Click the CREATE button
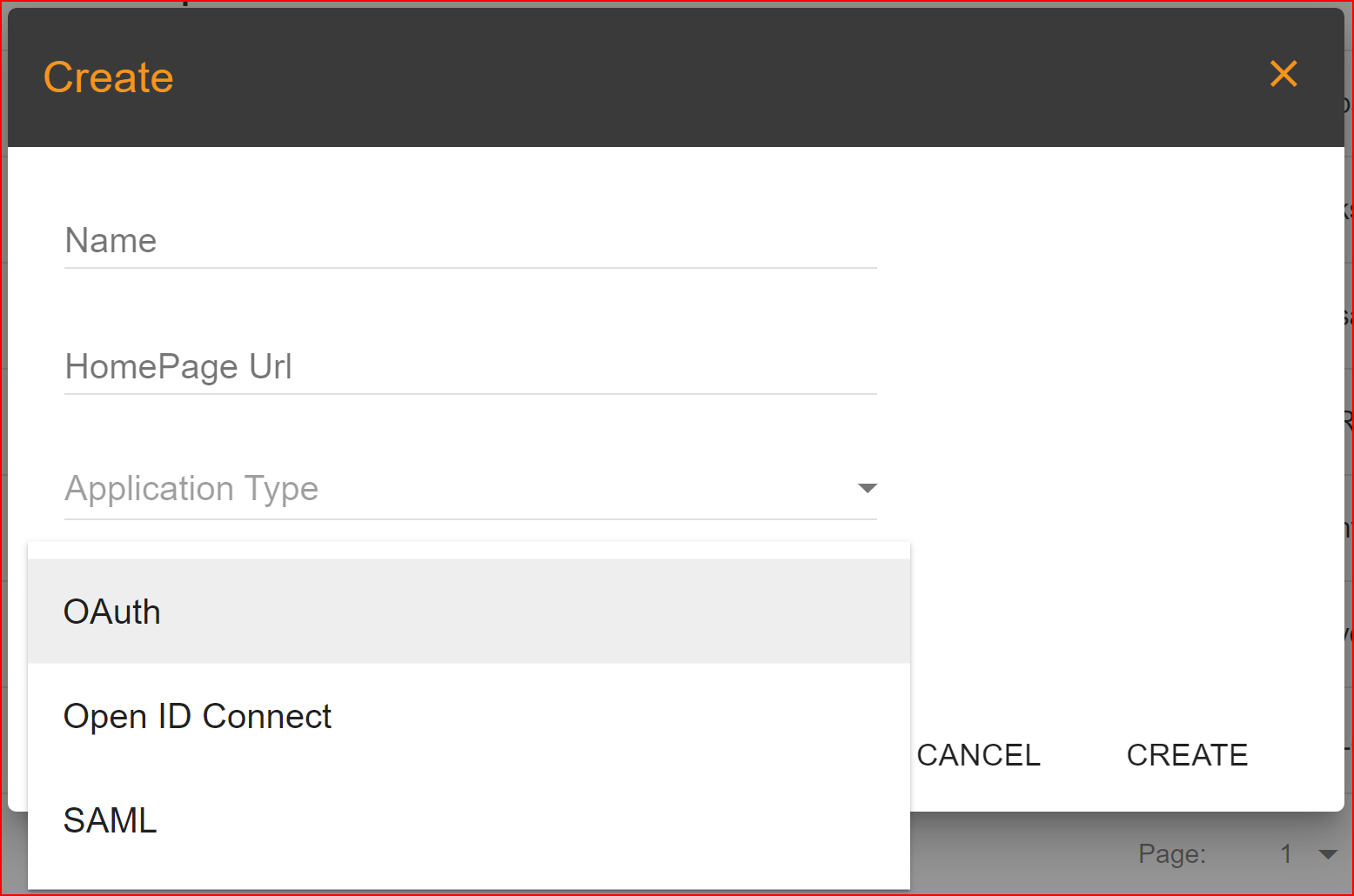The image size is (1354, 896). pyautogui.click(x=1186, y=754)
